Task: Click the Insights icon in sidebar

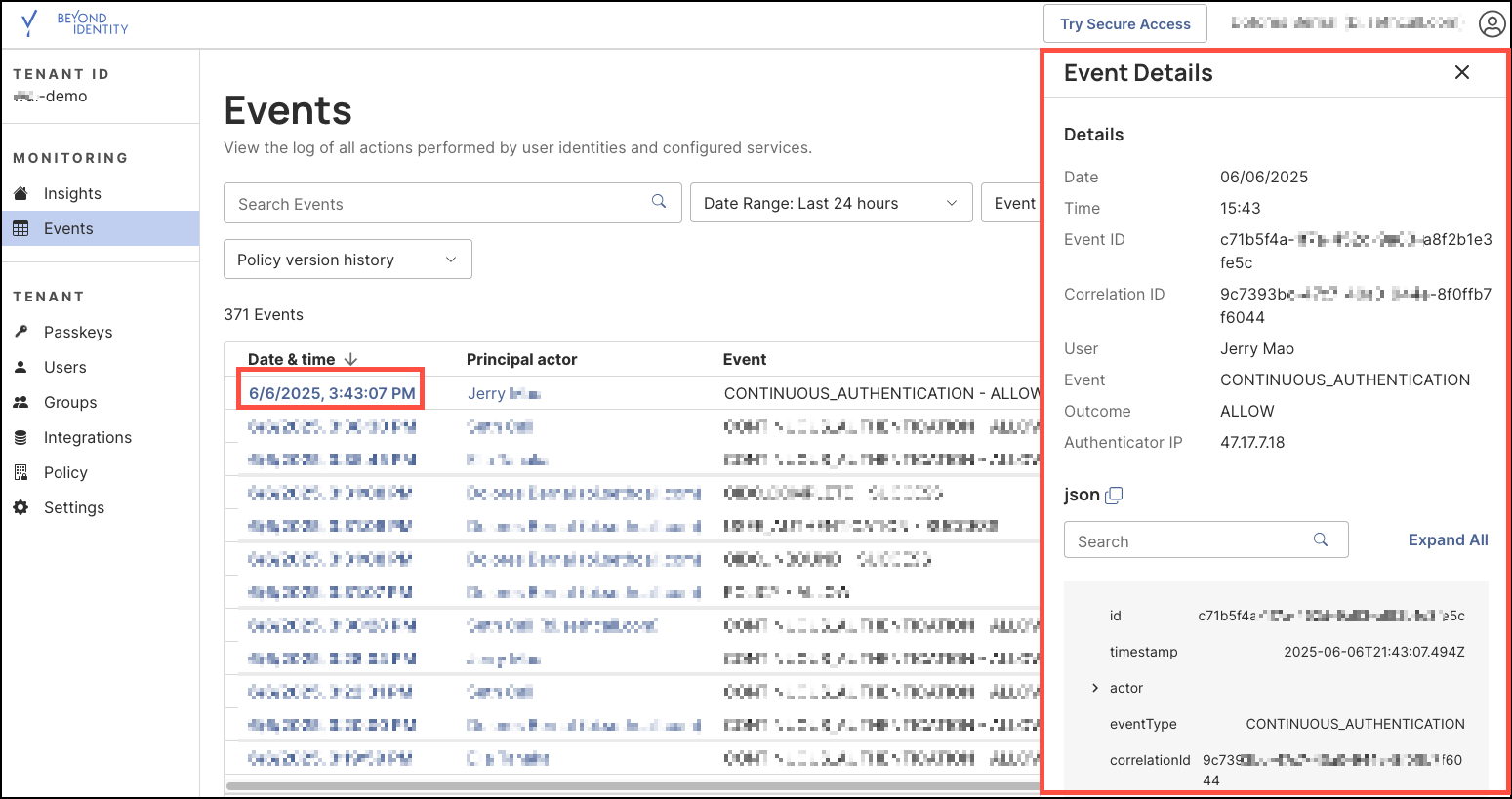Action: point(21,193)
